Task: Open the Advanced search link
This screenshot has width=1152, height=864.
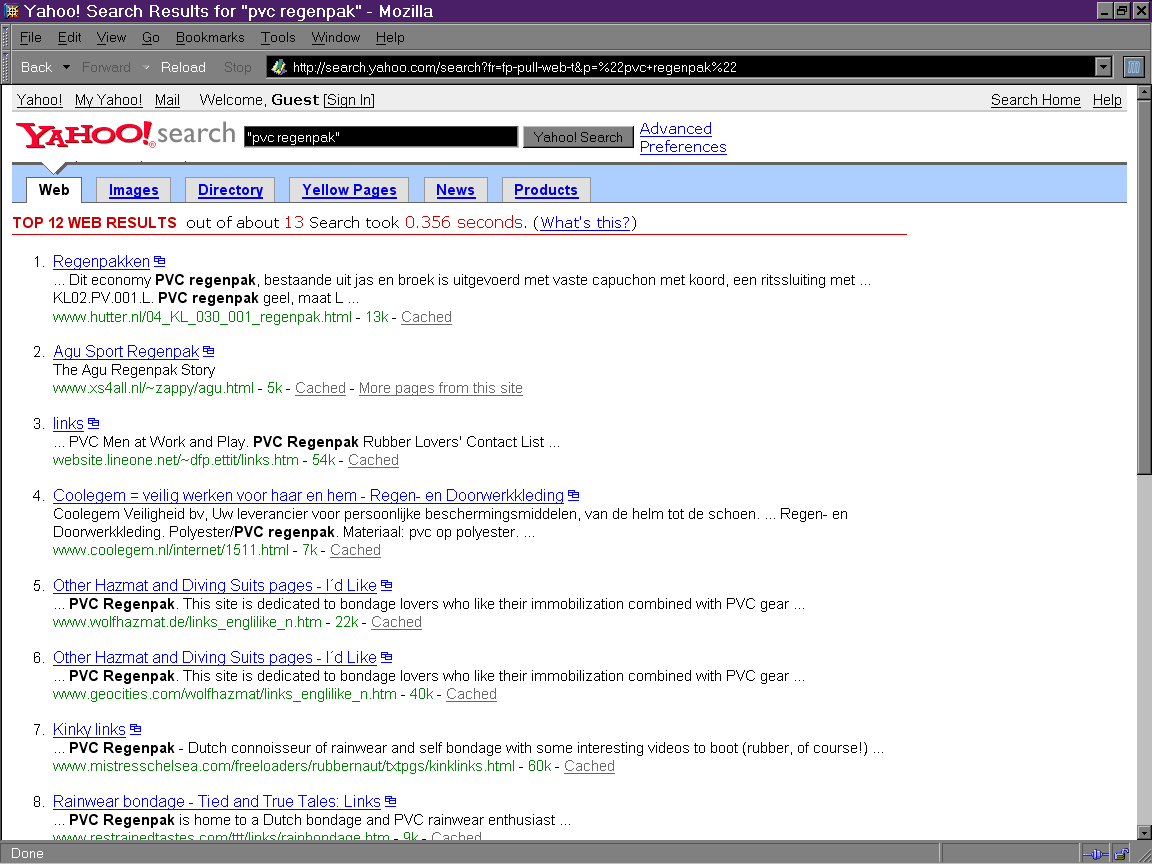Action: (676, 129)
